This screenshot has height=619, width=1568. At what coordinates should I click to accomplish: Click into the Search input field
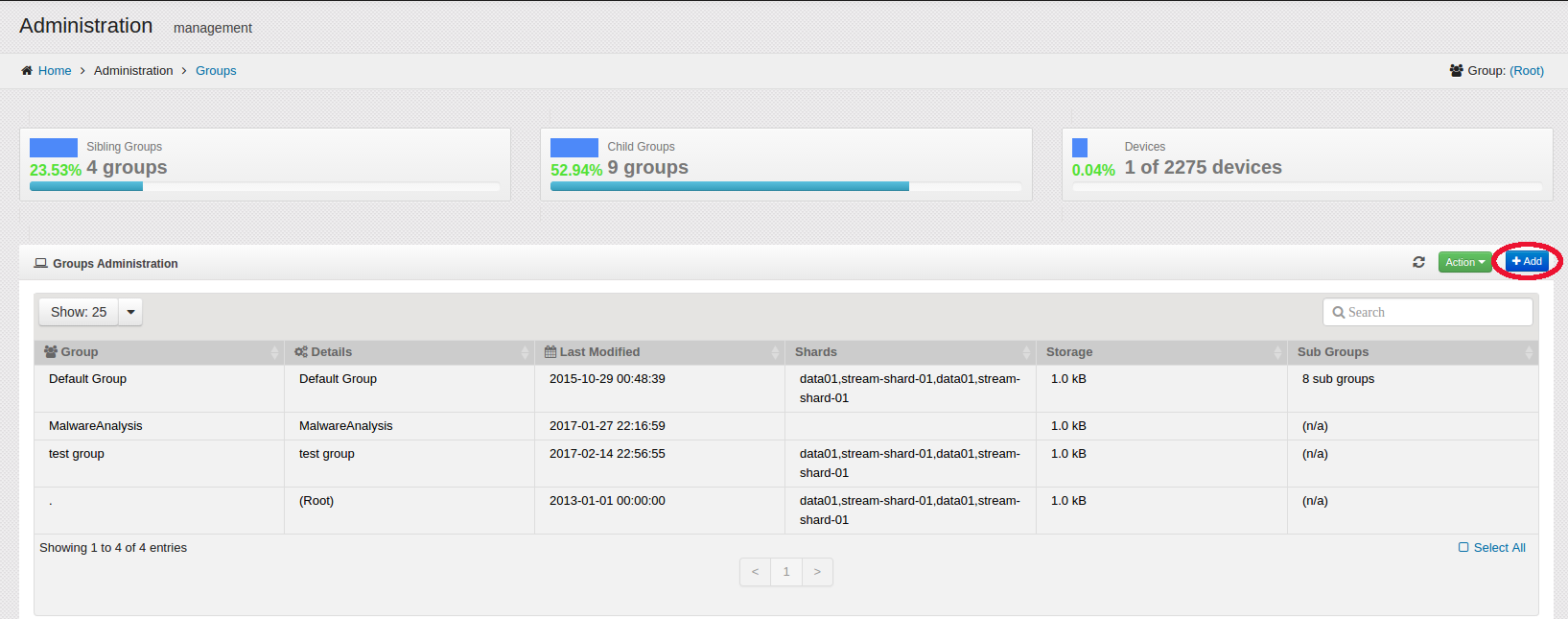point(1436,313)
